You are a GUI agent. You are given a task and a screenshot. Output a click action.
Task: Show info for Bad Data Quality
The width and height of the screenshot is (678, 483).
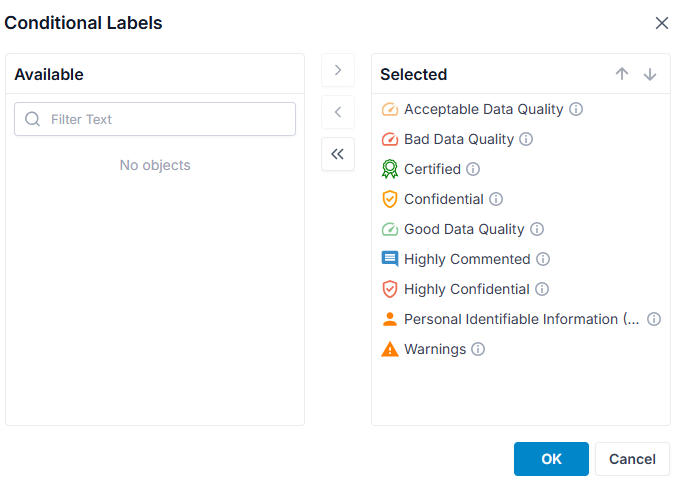pyautogui.click(x=526, y=139)
